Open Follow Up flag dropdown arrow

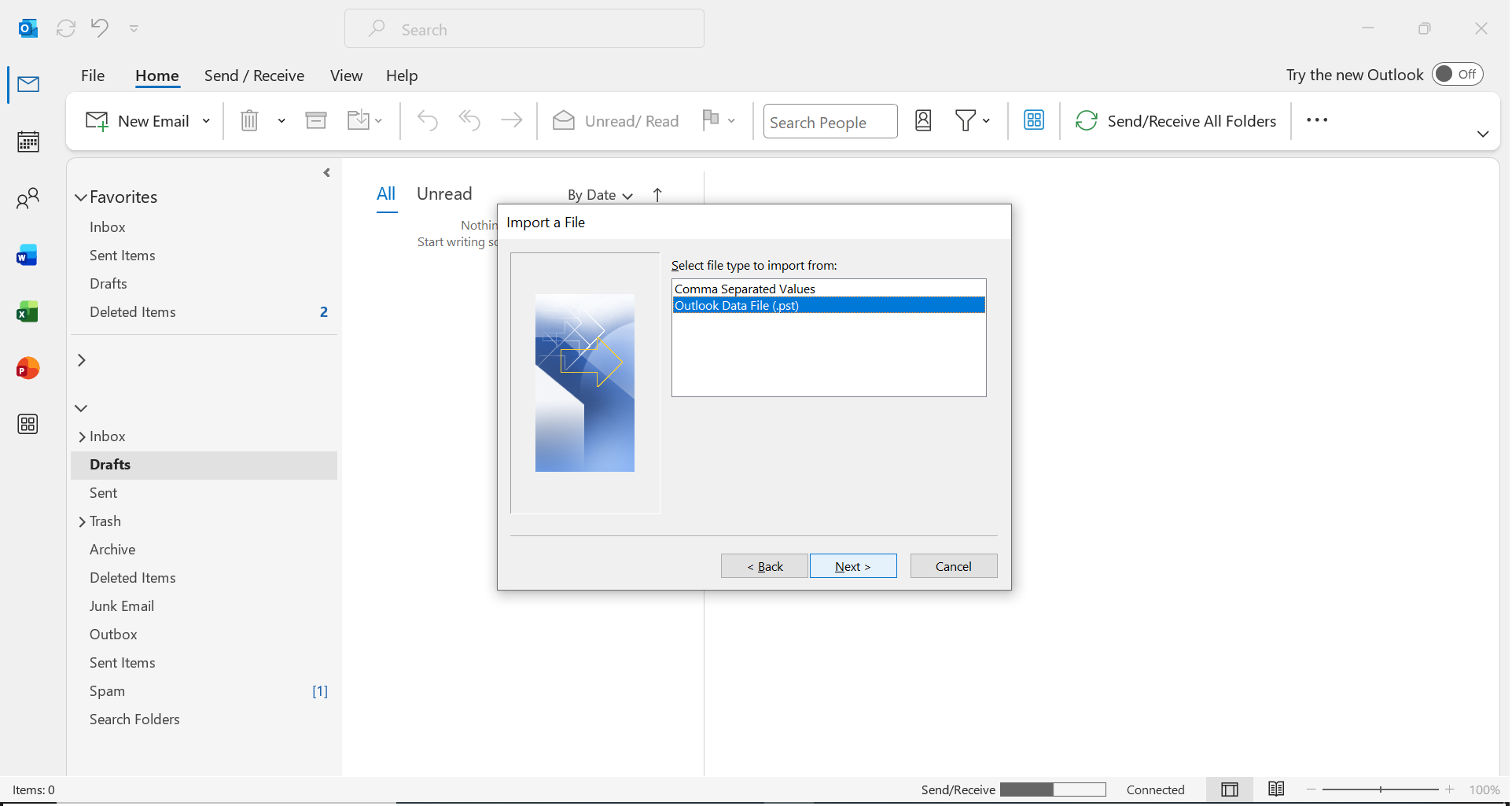coord(732,121)
